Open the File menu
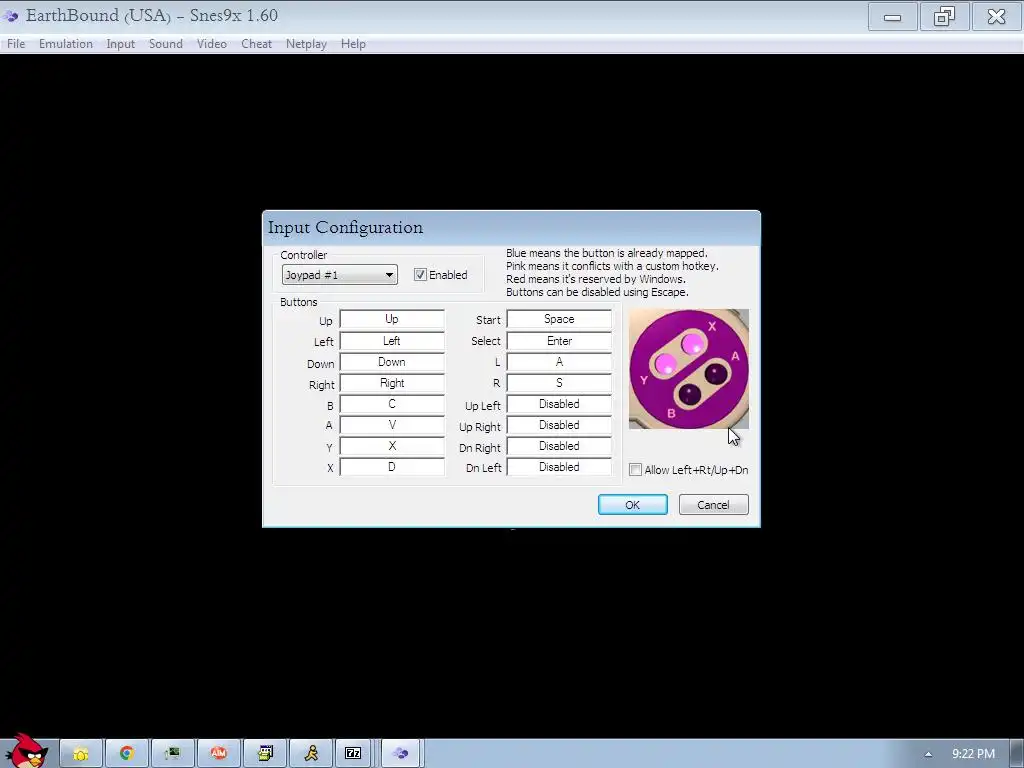1024x768 pixels. point(16,44)
